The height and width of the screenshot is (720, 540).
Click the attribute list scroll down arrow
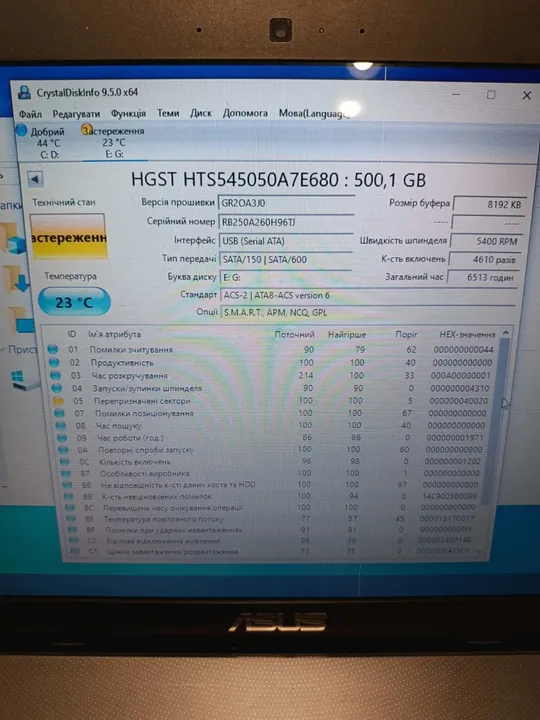[x=480, y=552]
